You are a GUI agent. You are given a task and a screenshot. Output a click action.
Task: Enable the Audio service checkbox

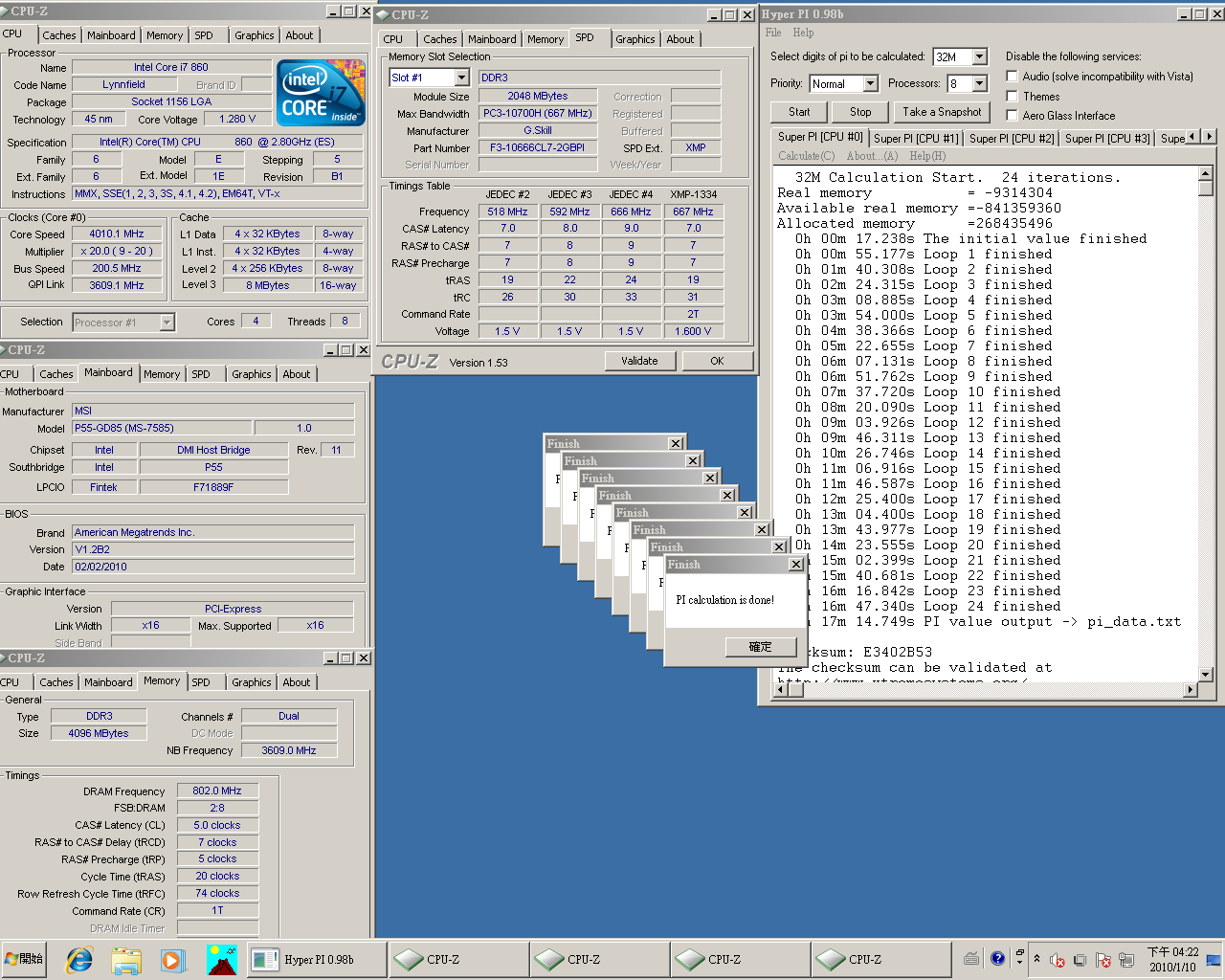(1012, 77)
